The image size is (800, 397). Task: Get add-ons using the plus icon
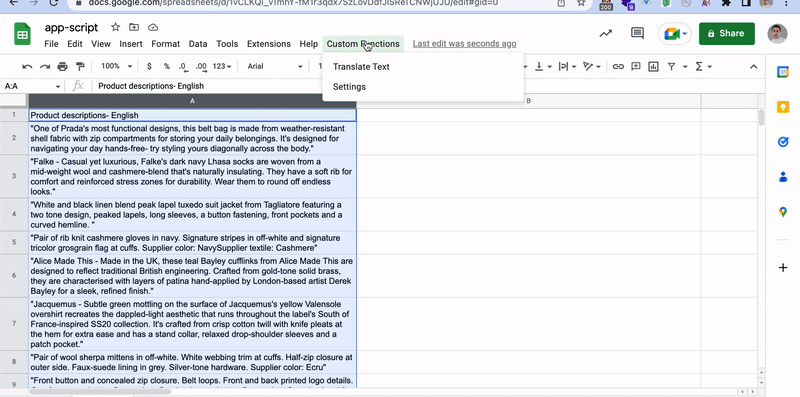tap(783, 267)
